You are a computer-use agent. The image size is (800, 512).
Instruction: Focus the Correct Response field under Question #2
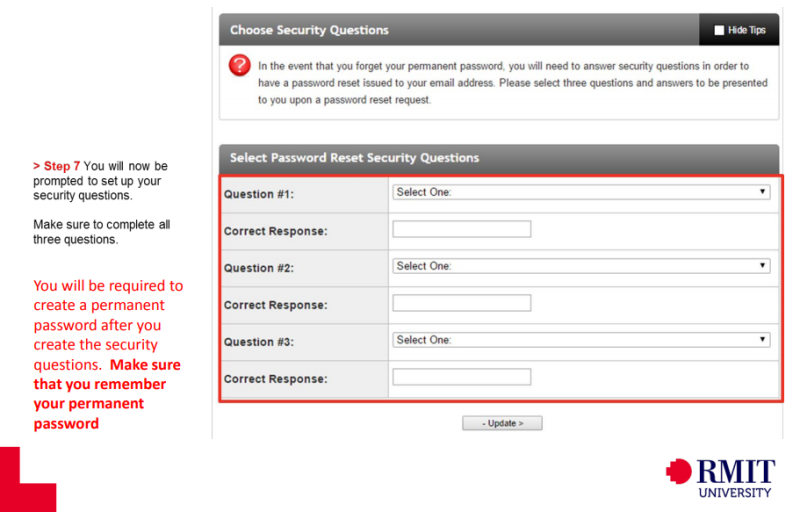pos(461,303)
